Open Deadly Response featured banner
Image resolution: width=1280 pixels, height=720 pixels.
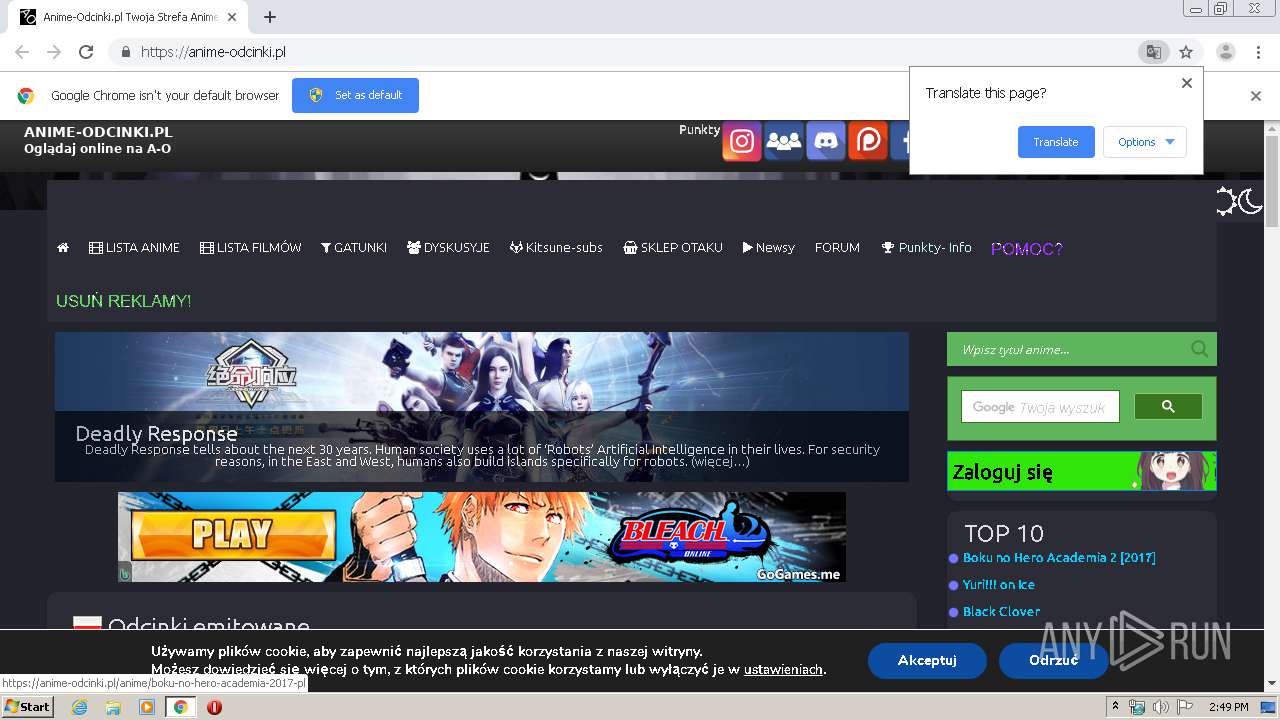(x=482, y=407)
